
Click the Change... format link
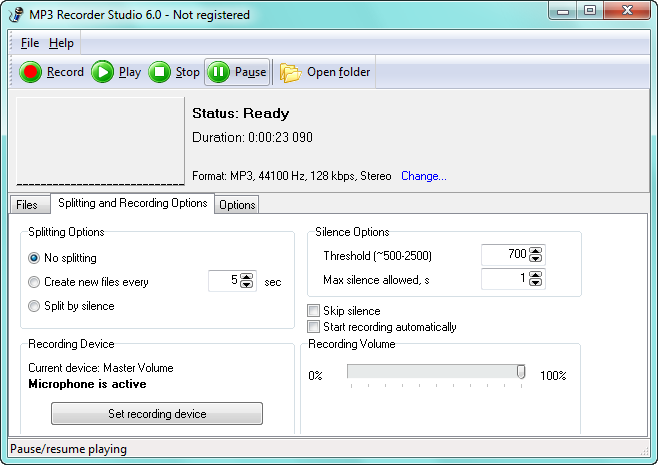pos(424,176)
